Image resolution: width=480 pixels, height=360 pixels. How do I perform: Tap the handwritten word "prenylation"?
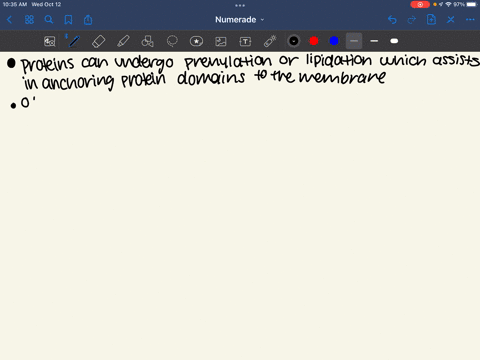point(228,62)
